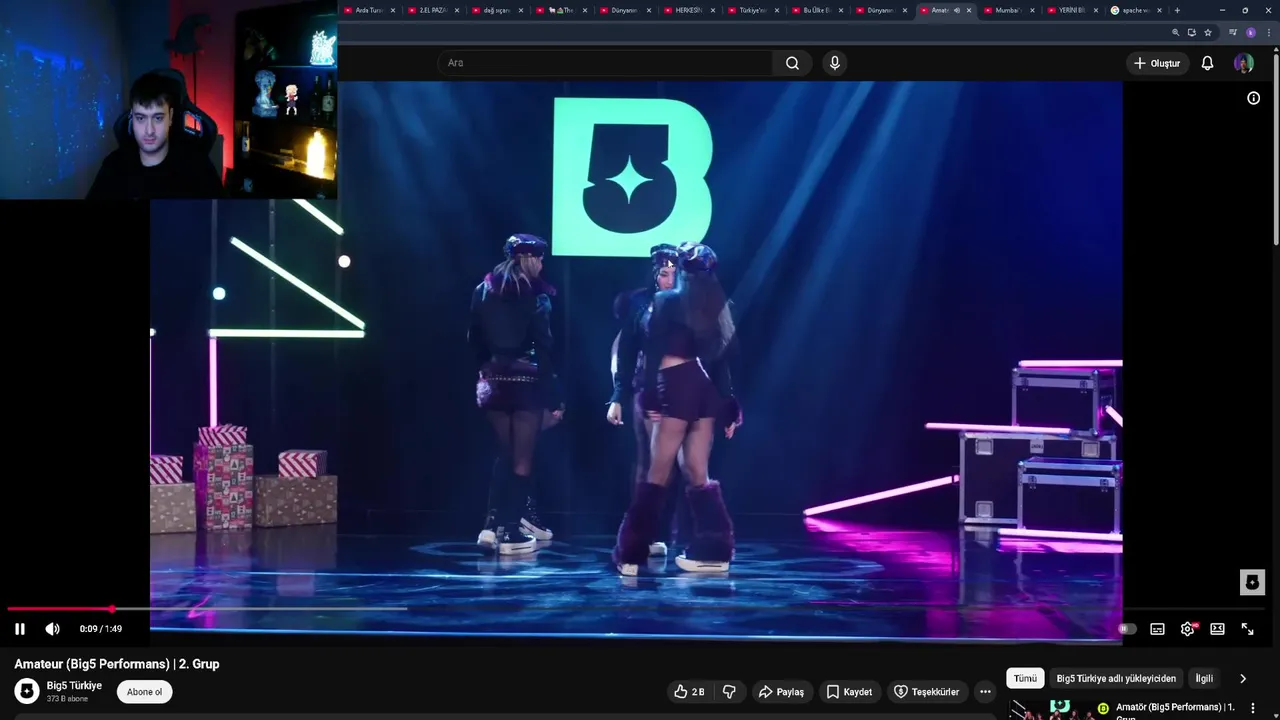
Task: Open the Big5 Türkiye channel avatar
Action: coord(27,691)
